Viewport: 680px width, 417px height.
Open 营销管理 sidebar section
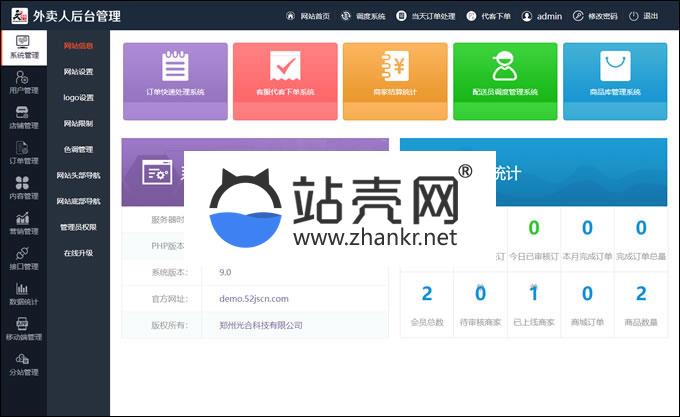tap(23, 223)
